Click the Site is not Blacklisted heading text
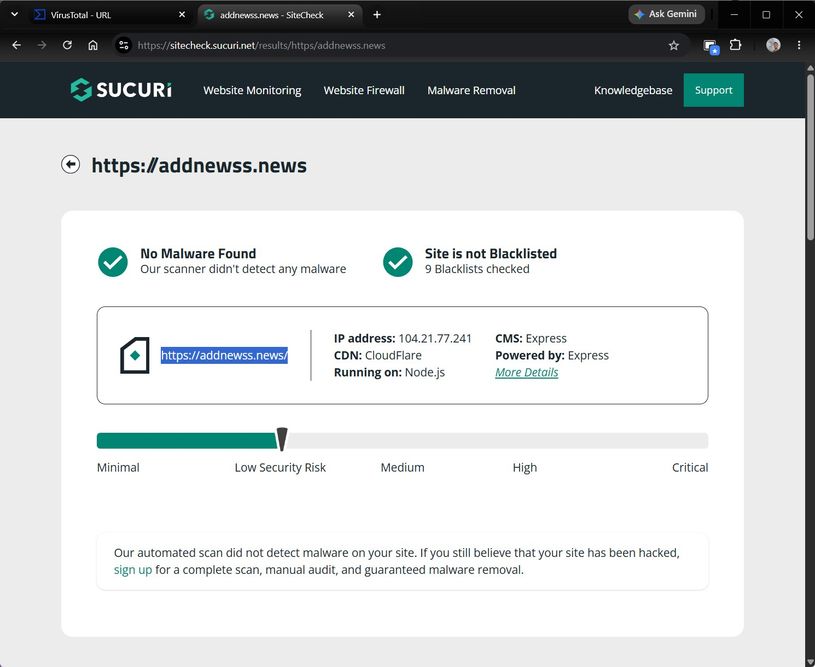This screenshot has height=667, width=815. pos(491,253)
